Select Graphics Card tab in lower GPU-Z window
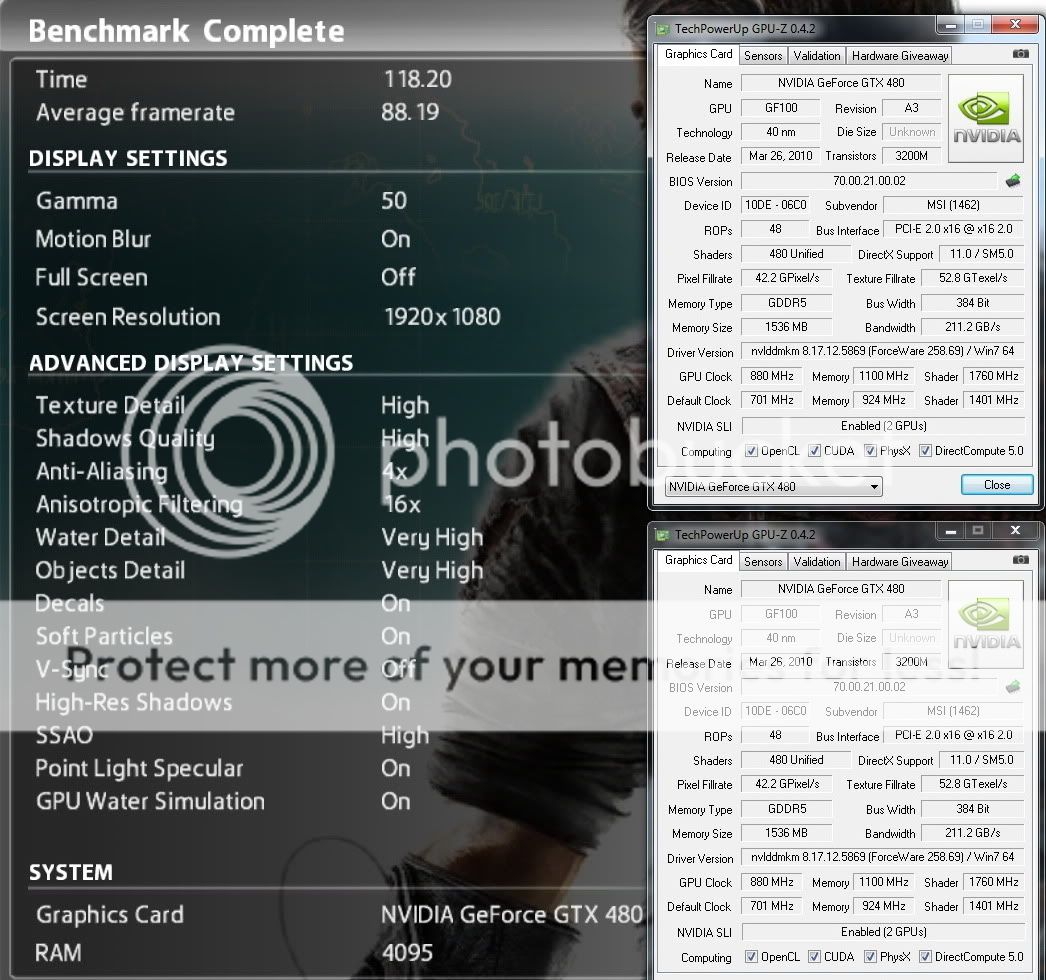 click(x=698, y=560)
